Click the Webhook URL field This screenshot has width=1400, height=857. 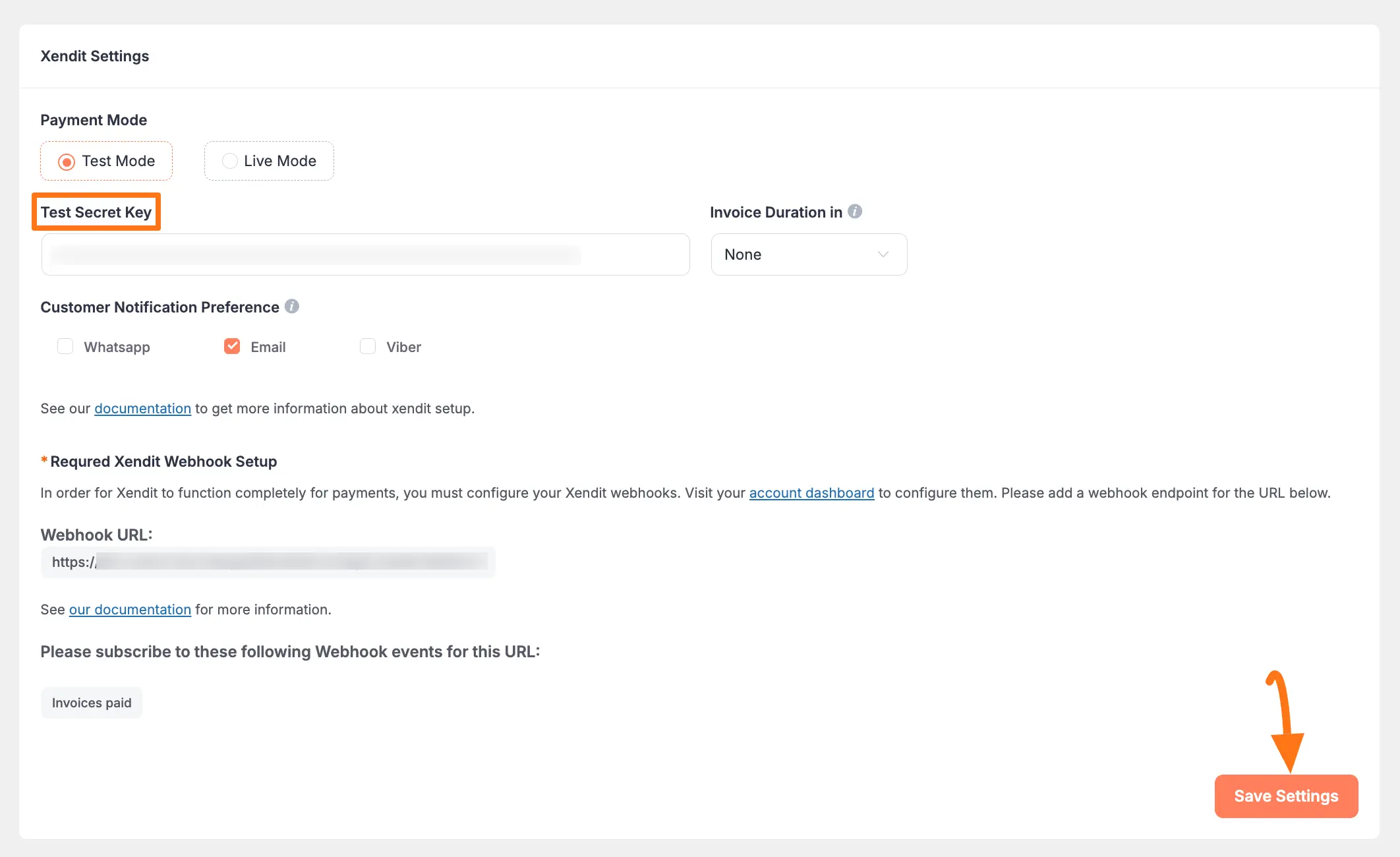268,562
